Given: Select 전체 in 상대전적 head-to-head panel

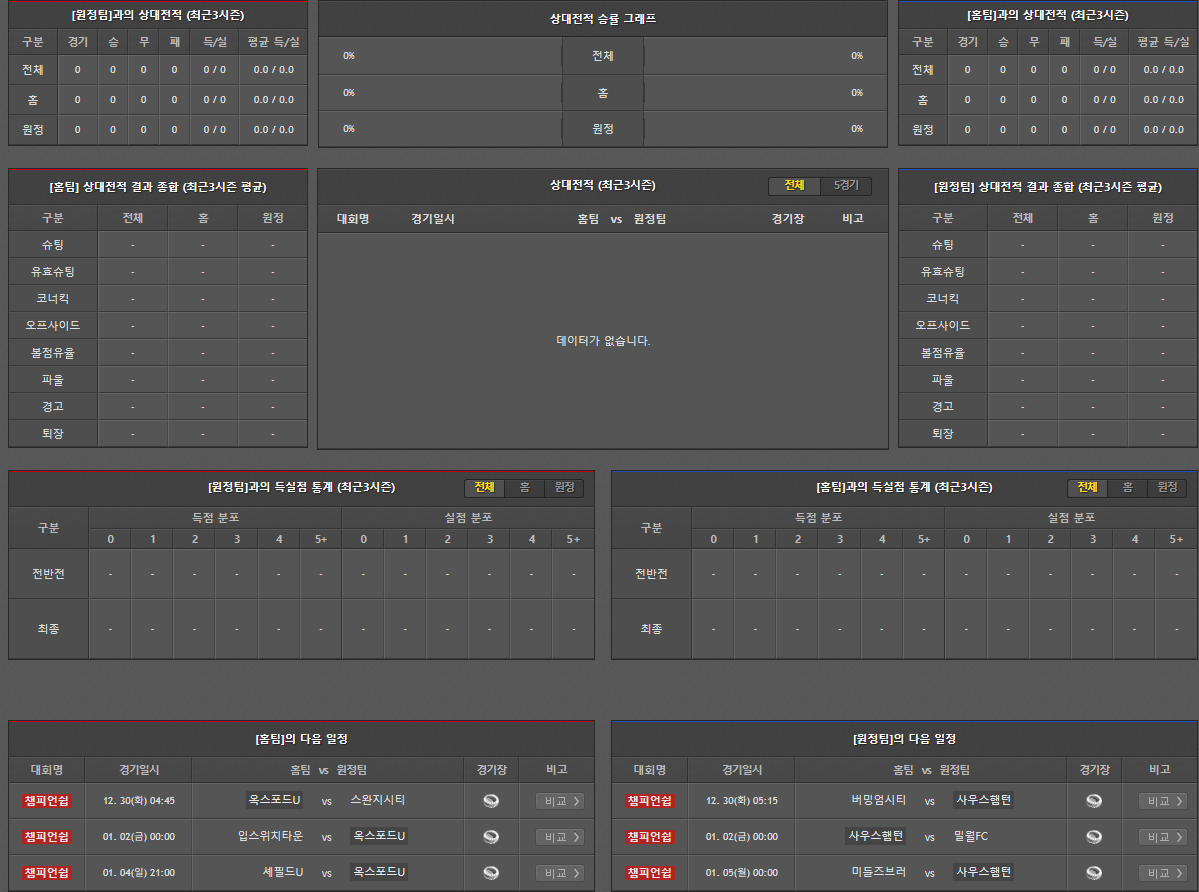Looking at the screenshot, I should coord(794,186).
